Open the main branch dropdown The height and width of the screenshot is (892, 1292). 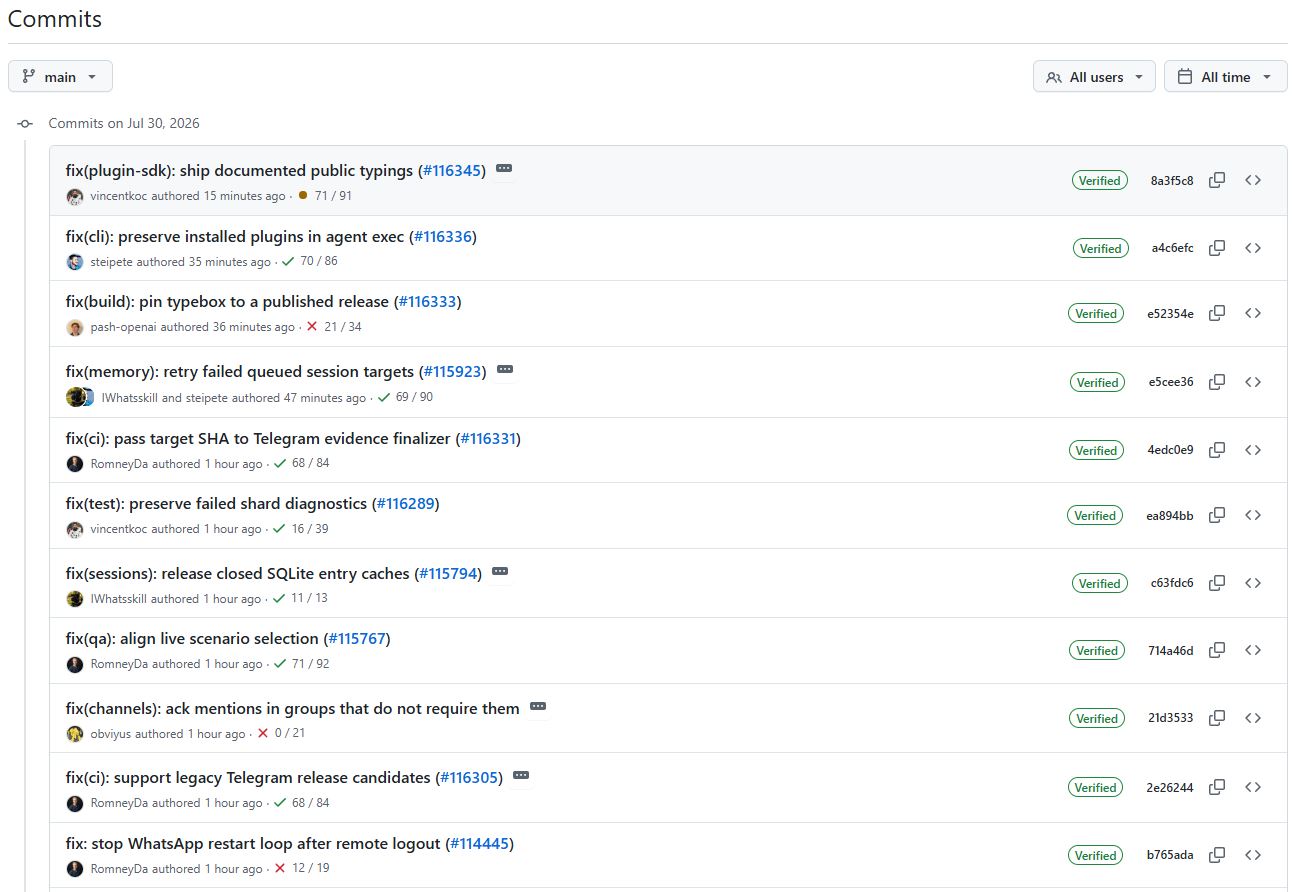tap(60, 77)
